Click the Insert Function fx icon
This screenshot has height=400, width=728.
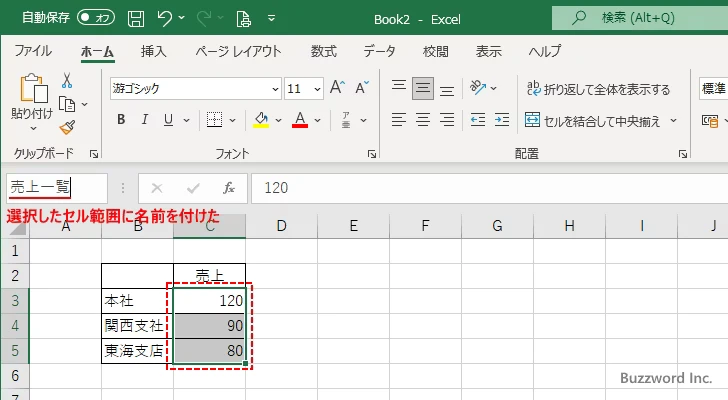click(229, 188)
